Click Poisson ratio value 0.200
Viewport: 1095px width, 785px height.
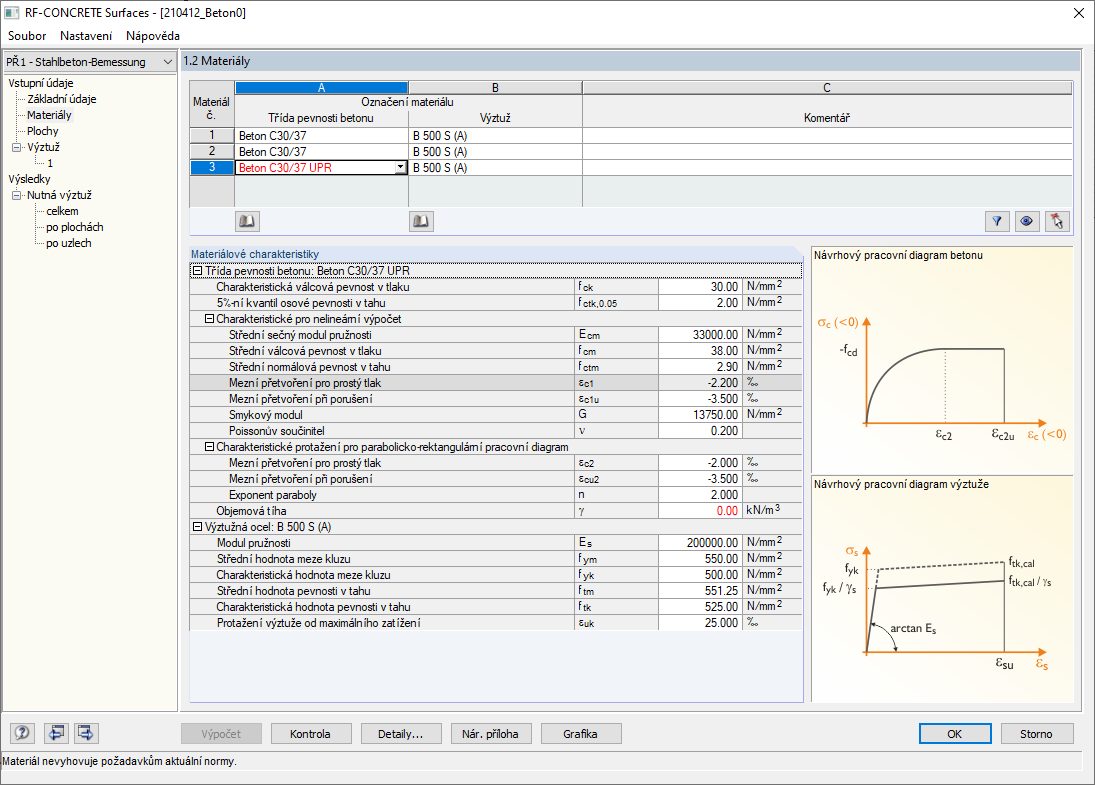coord(700,431)
